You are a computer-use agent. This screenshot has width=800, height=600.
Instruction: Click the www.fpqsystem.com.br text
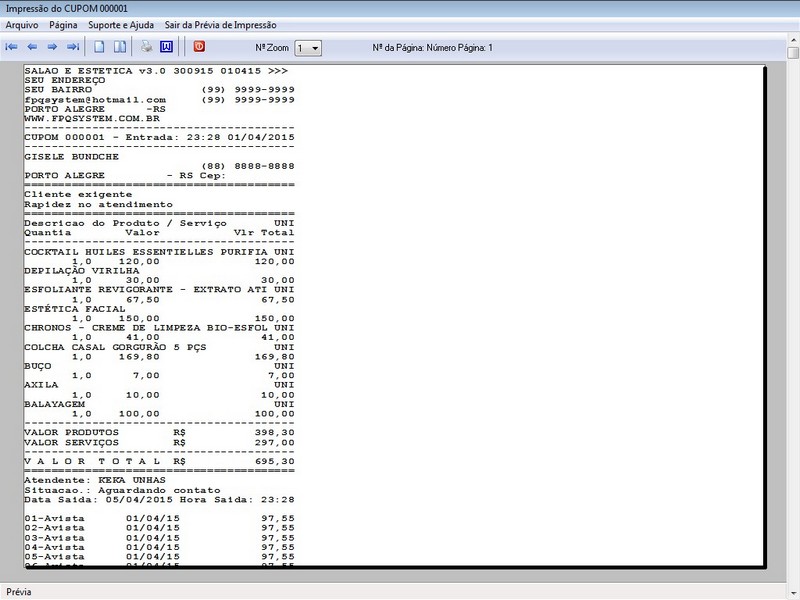[92, 118]
